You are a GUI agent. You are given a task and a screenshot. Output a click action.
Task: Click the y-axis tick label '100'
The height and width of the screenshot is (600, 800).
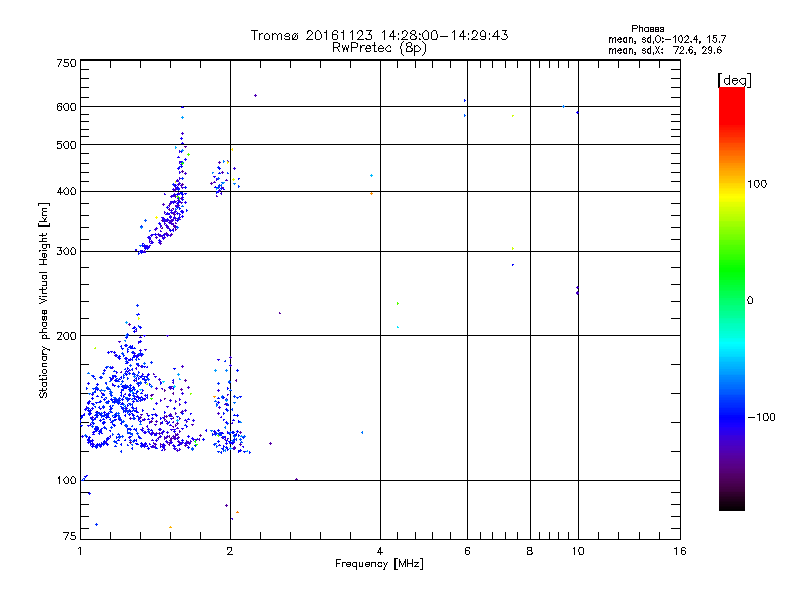click(x=66, y=481)
